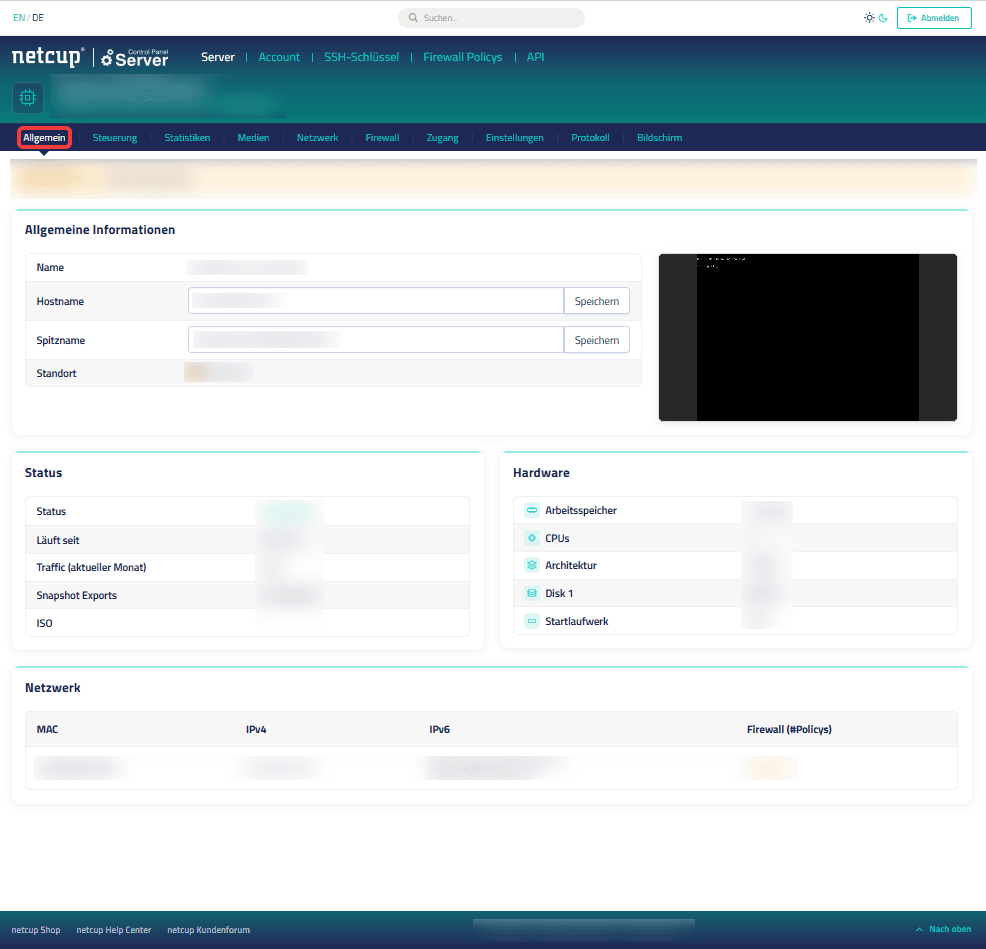Click the IPv6 column header
The width and height of the screenshot is (986, 949).
click(x=440, y=729)
